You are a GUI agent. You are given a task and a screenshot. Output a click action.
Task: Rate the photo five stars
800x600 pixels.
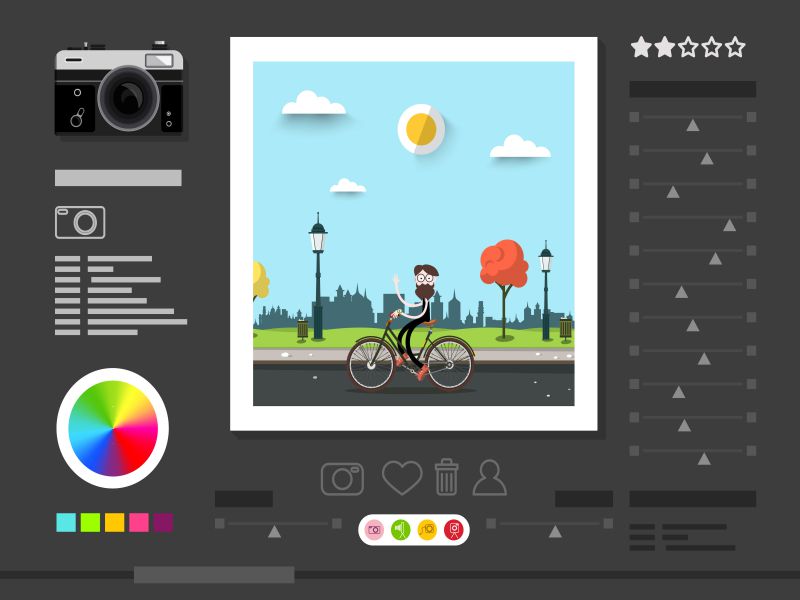pyautogui.click(x=735, y=47)
